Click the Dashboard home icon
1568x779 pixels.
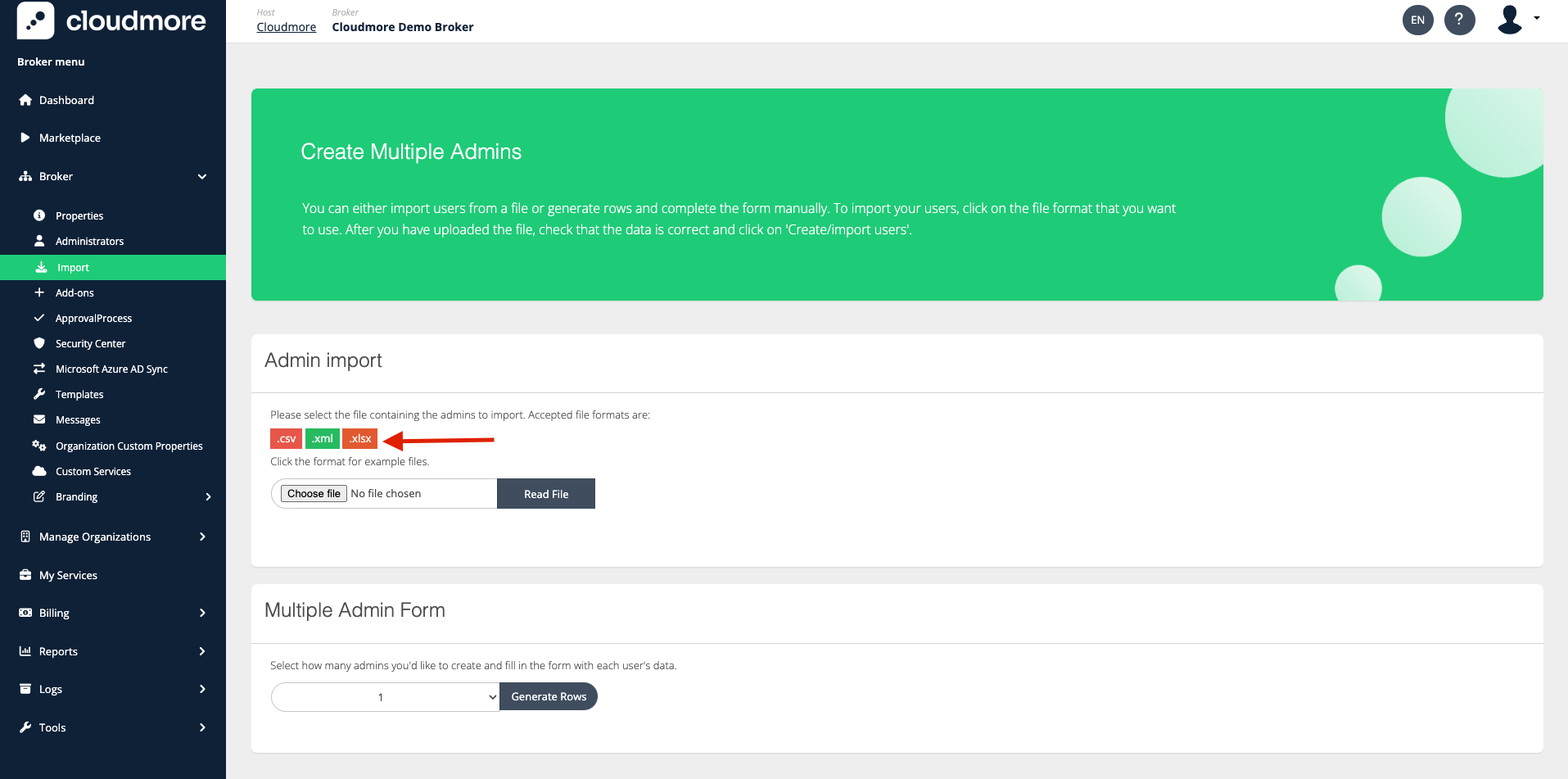(x=25, y=100)
